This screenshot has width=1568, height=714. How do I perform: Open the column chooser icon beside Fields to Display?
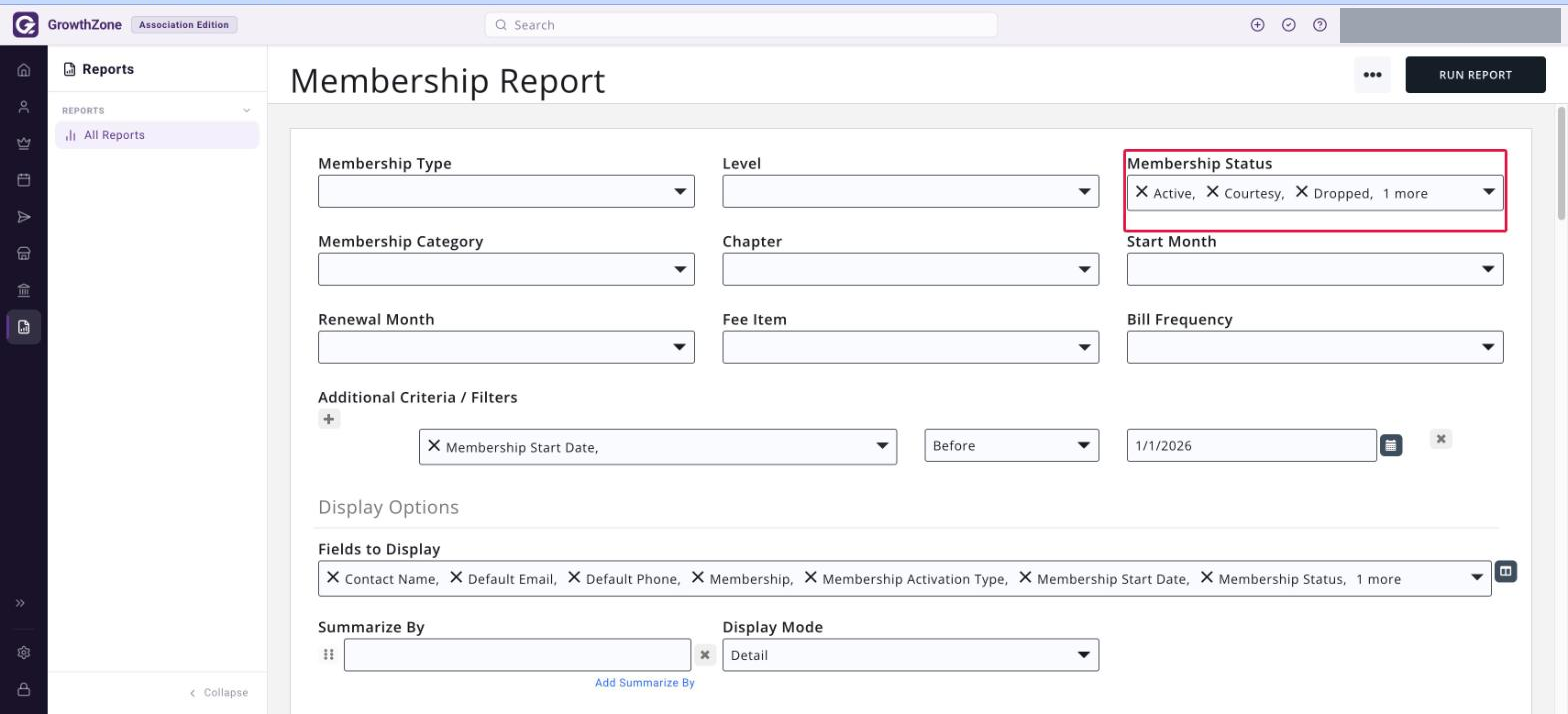pos(1506,571)
